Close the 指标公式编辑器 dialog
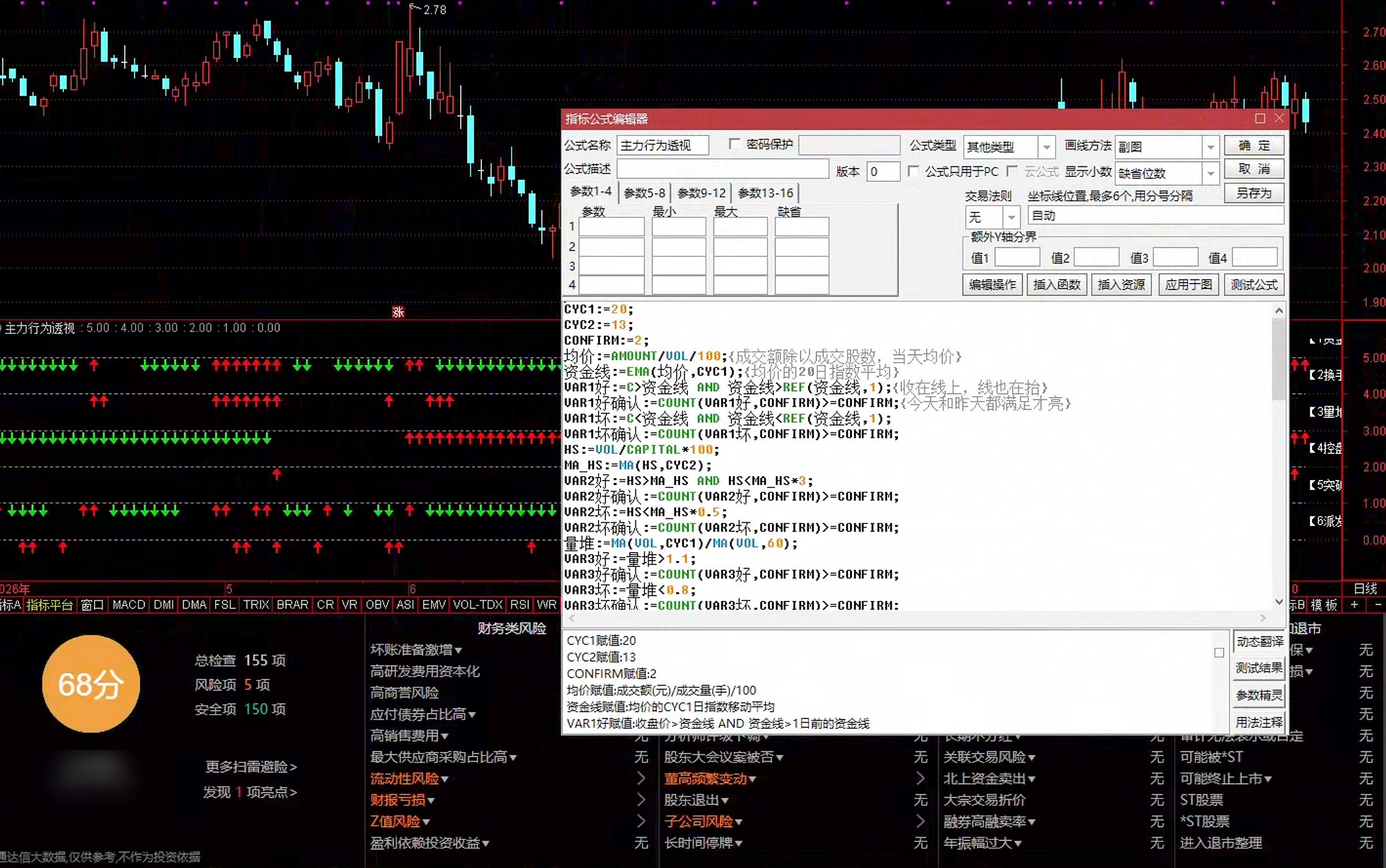 (x=1279, y=118)
